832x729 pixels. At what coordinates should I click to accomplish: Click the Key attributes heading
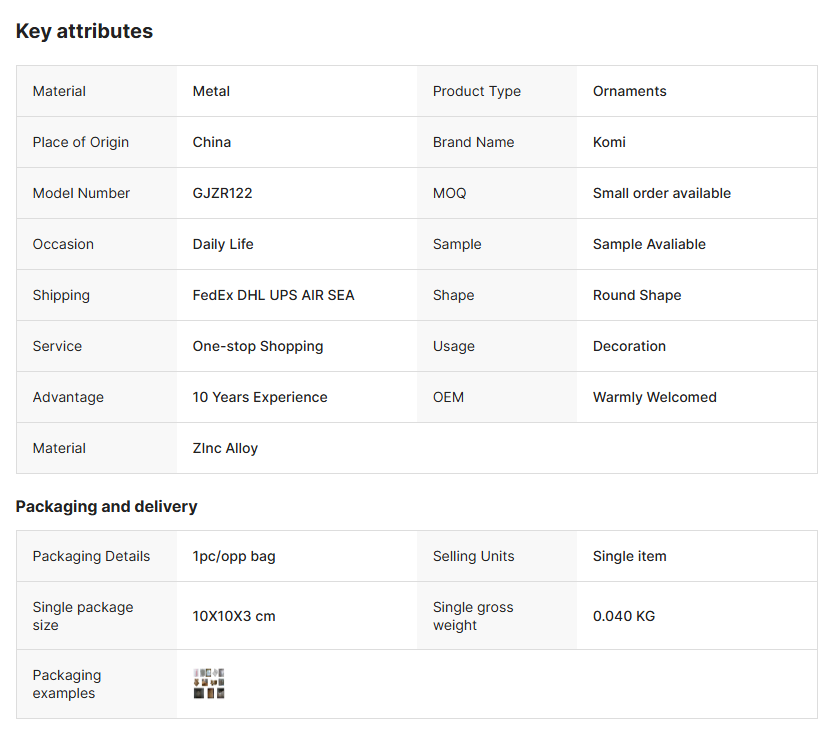tap(84, 31)
